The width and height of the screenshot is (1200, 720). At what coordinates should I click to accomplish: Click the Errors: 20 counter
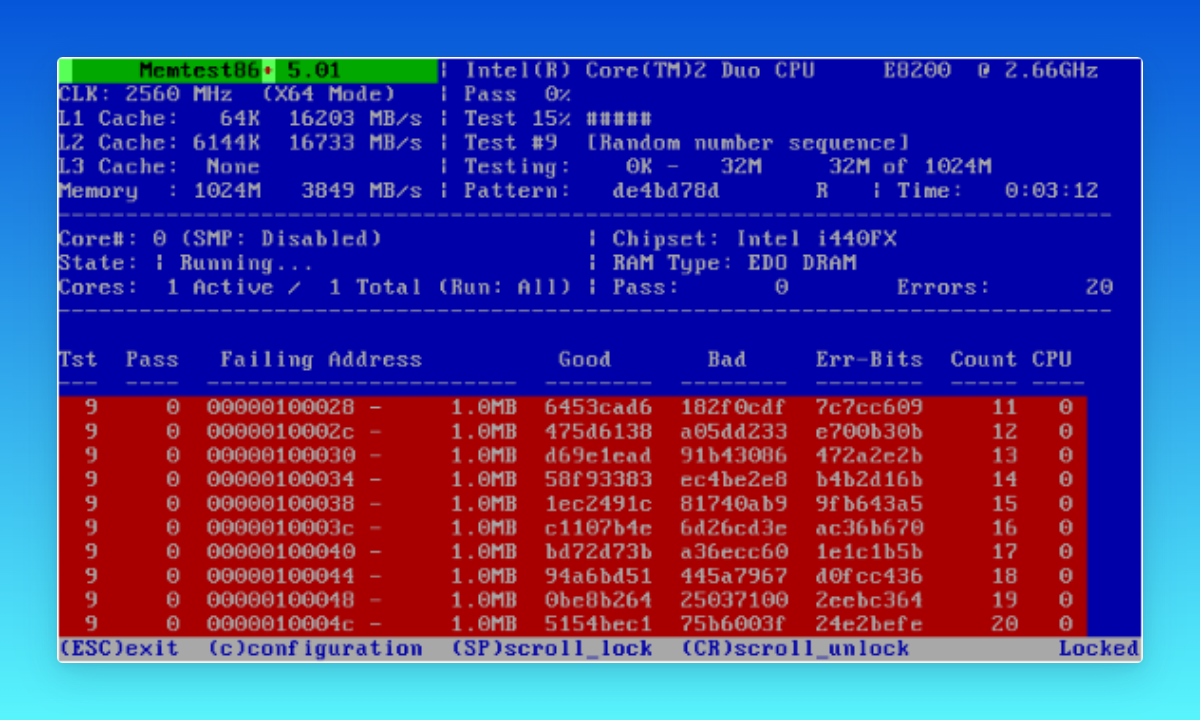tap(1005, 287)
